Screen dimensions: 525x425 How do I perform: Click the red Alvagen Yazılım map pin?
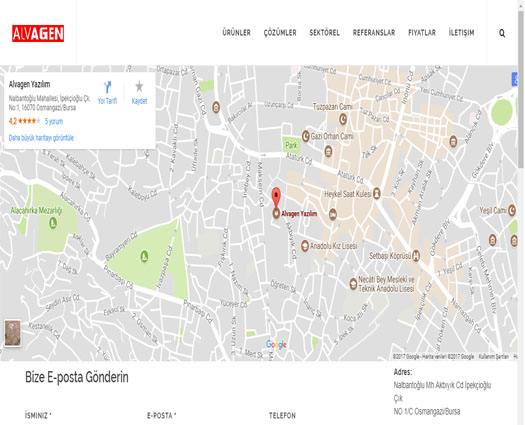(x=276, y=198)
